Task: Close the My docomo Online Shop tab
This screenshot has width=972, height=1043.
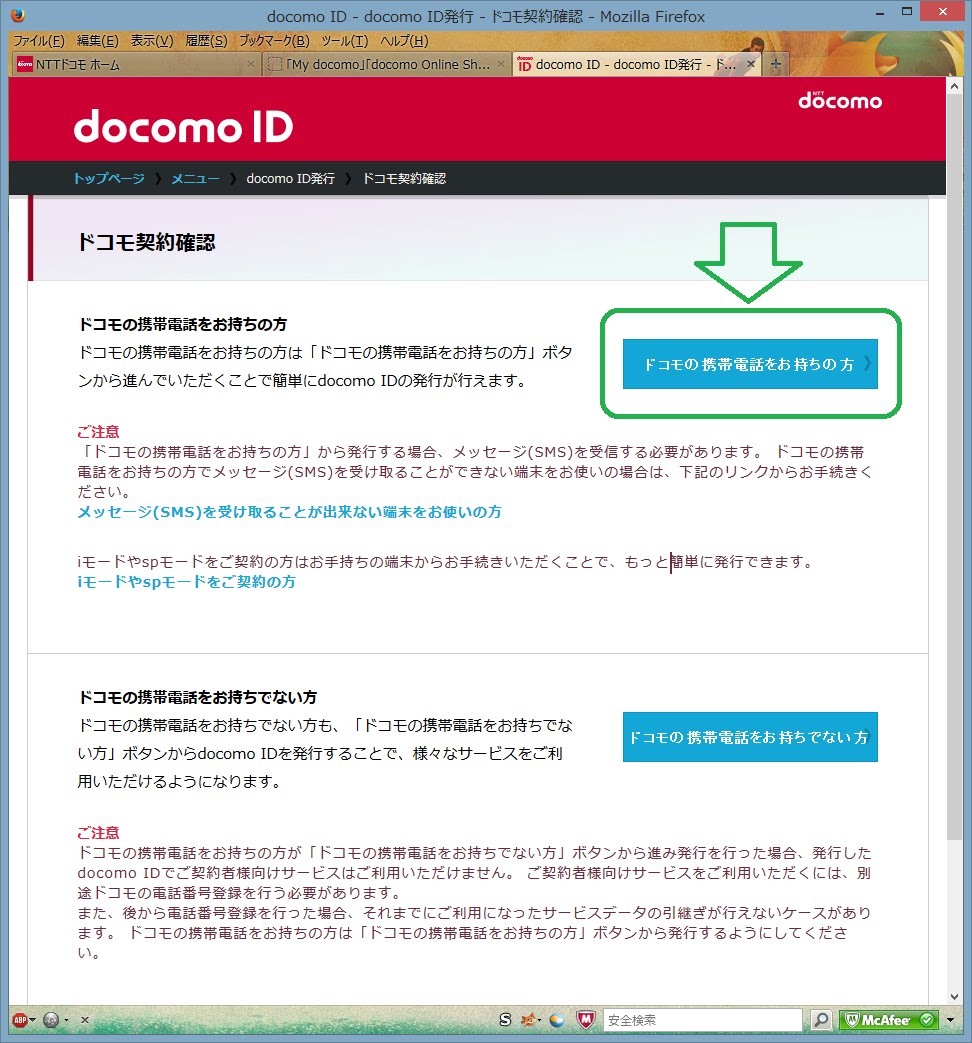Action: click(500, 64)
